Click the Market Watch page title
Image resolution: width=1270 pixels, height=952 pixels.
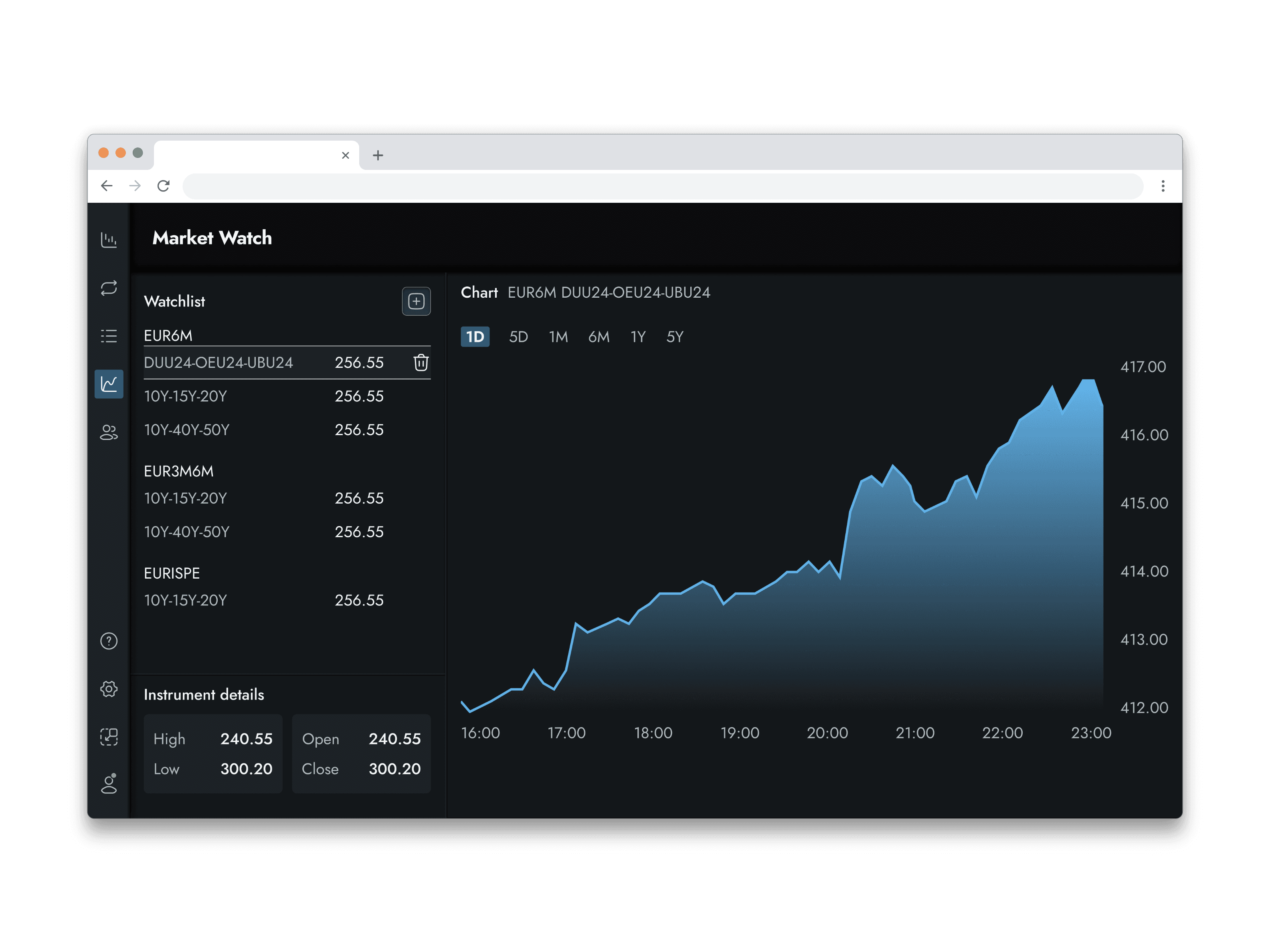click(212, 238)
